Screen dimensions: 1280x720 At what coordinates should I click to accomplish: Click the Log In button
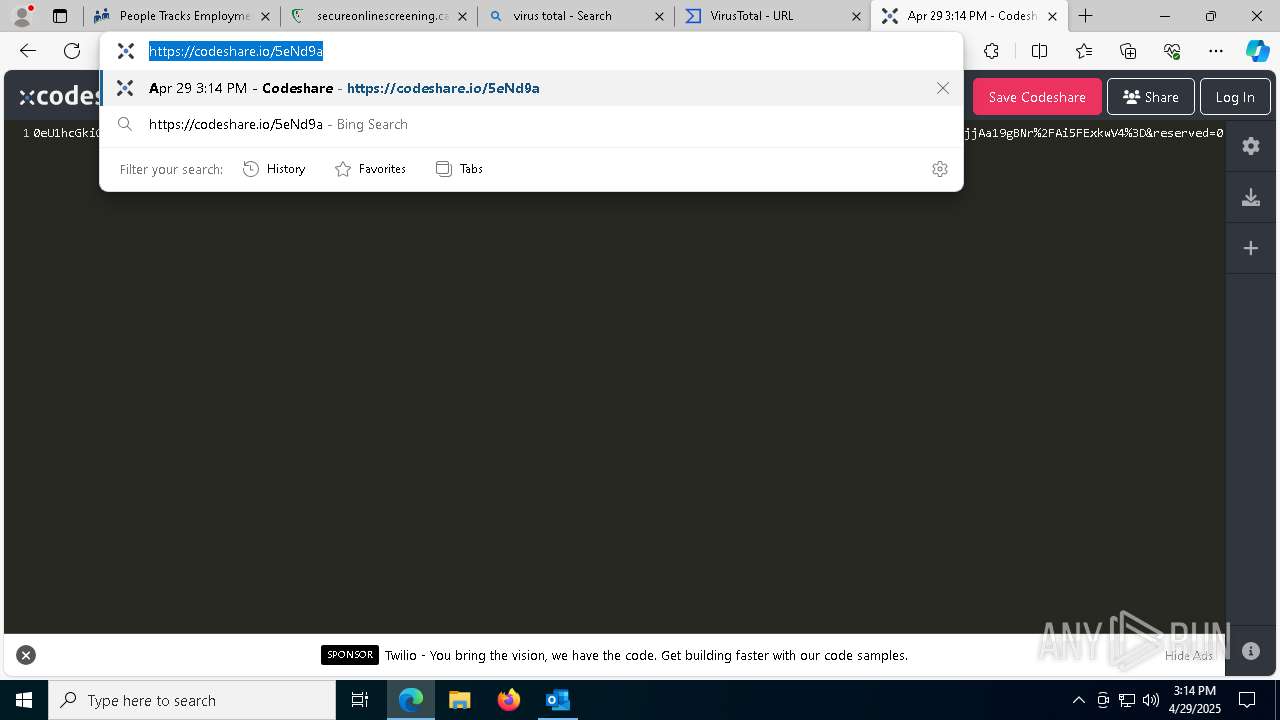pyautogui.click(x=1235, y=97)
